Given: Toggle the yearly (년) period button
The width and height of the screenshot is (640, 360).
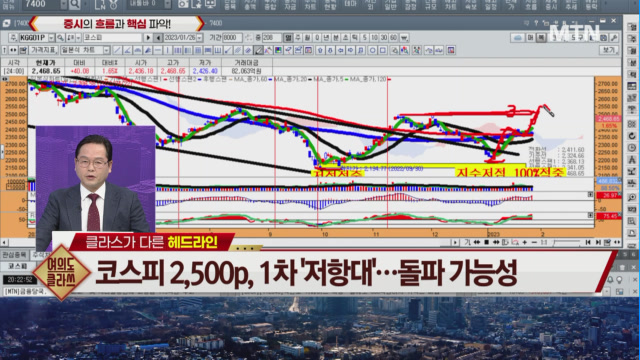Looking at the screenshot, I should coord(326,38).
